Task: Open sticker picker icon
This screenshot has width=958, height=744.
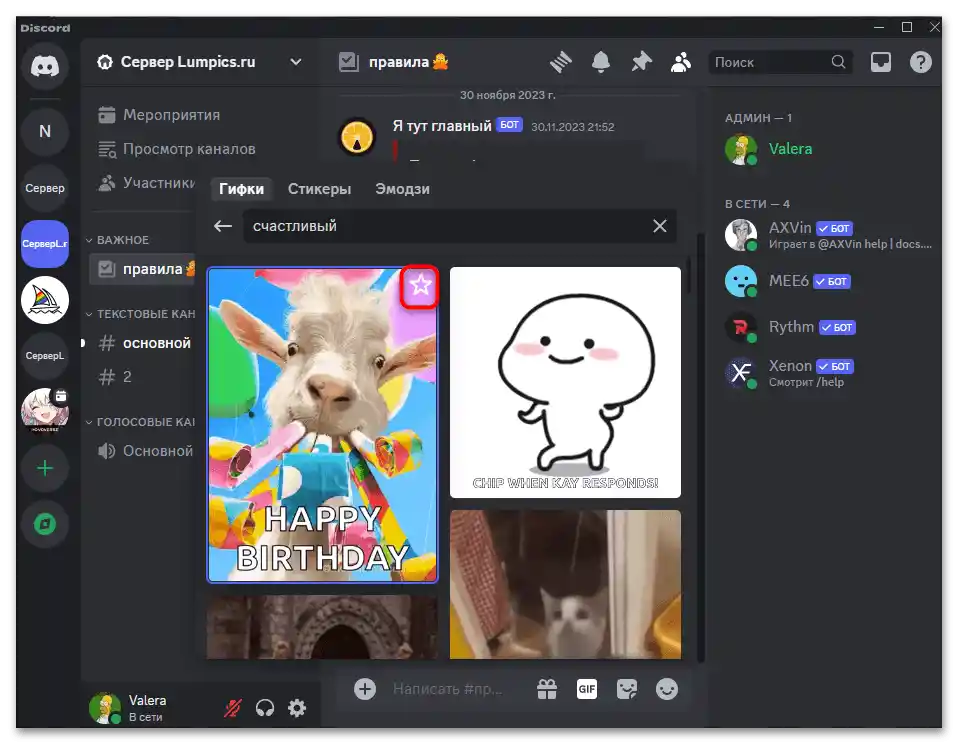Action: click(627, 689)
